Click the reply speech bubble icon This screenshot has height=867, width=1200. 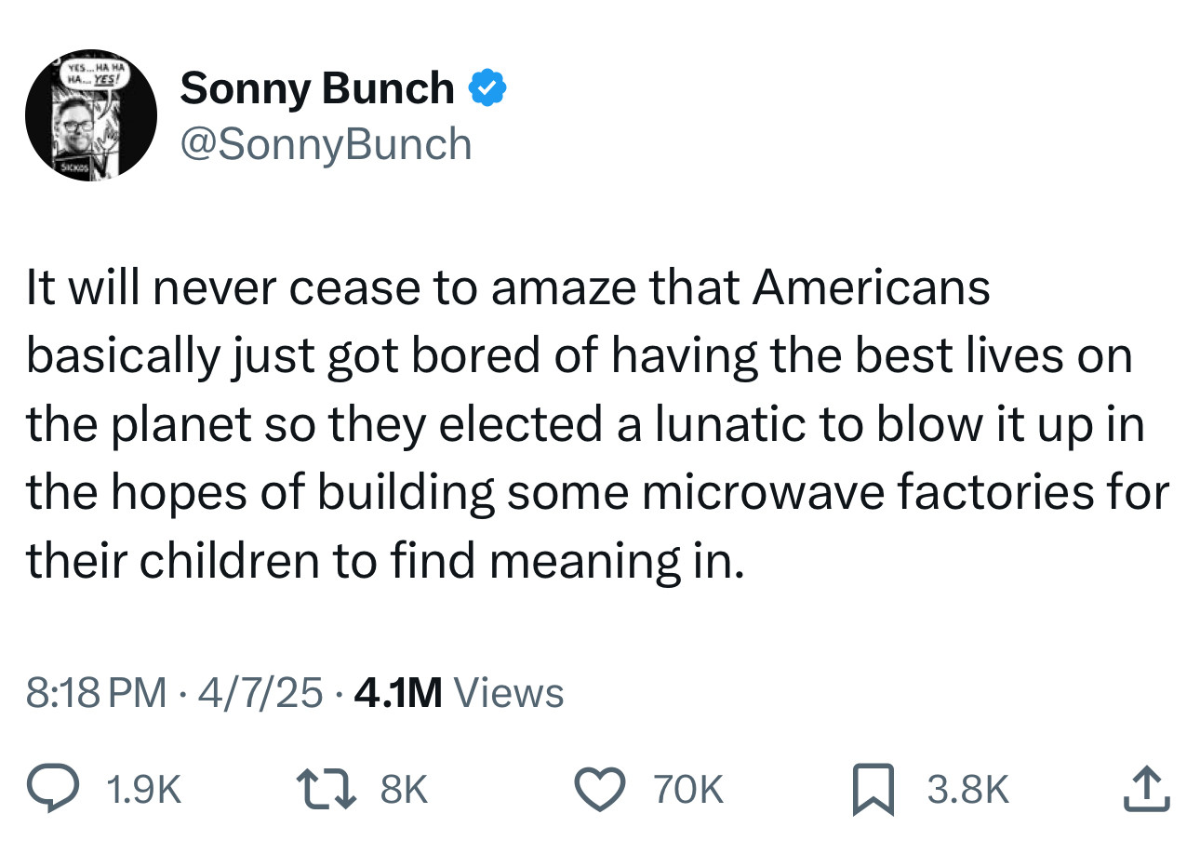click(x=58, y=789)
